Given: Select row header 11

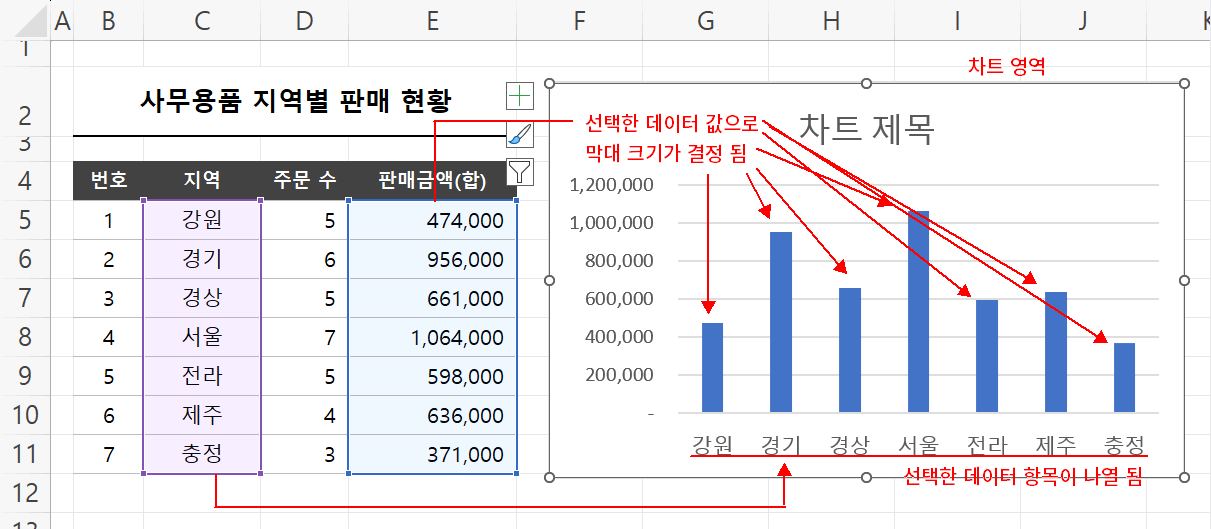Looking at the screenshot, I should pyautogui.click(x=24, y=454).
